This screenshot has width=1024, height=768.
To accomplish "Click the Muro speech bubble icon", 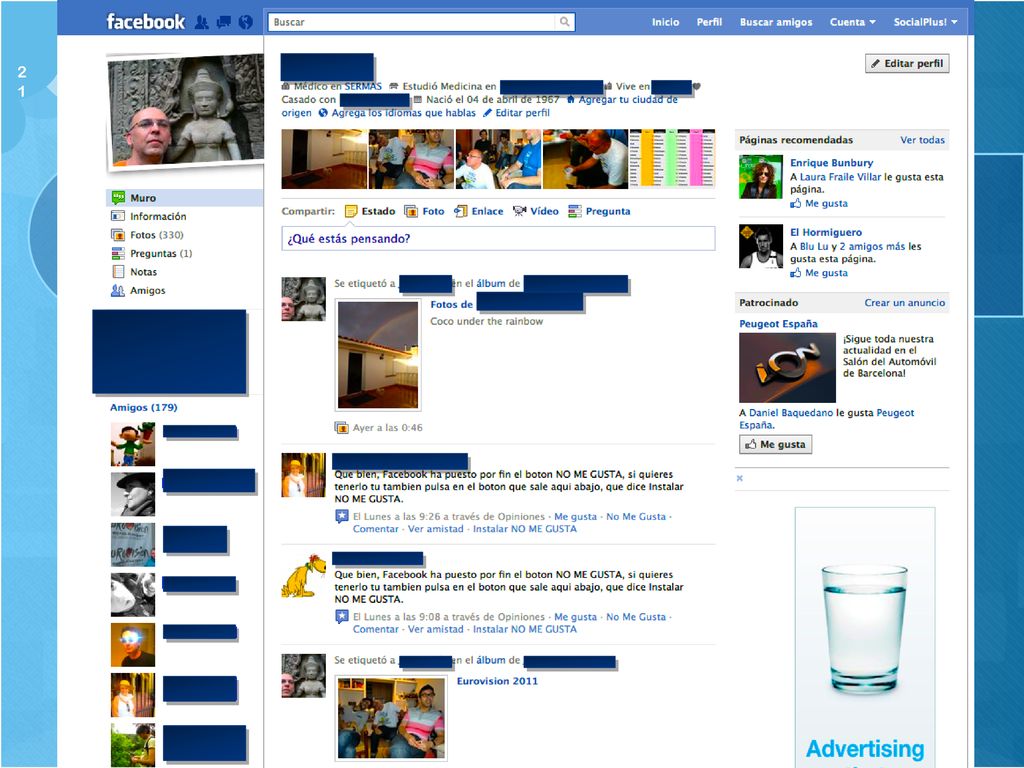I will point(118,197).
